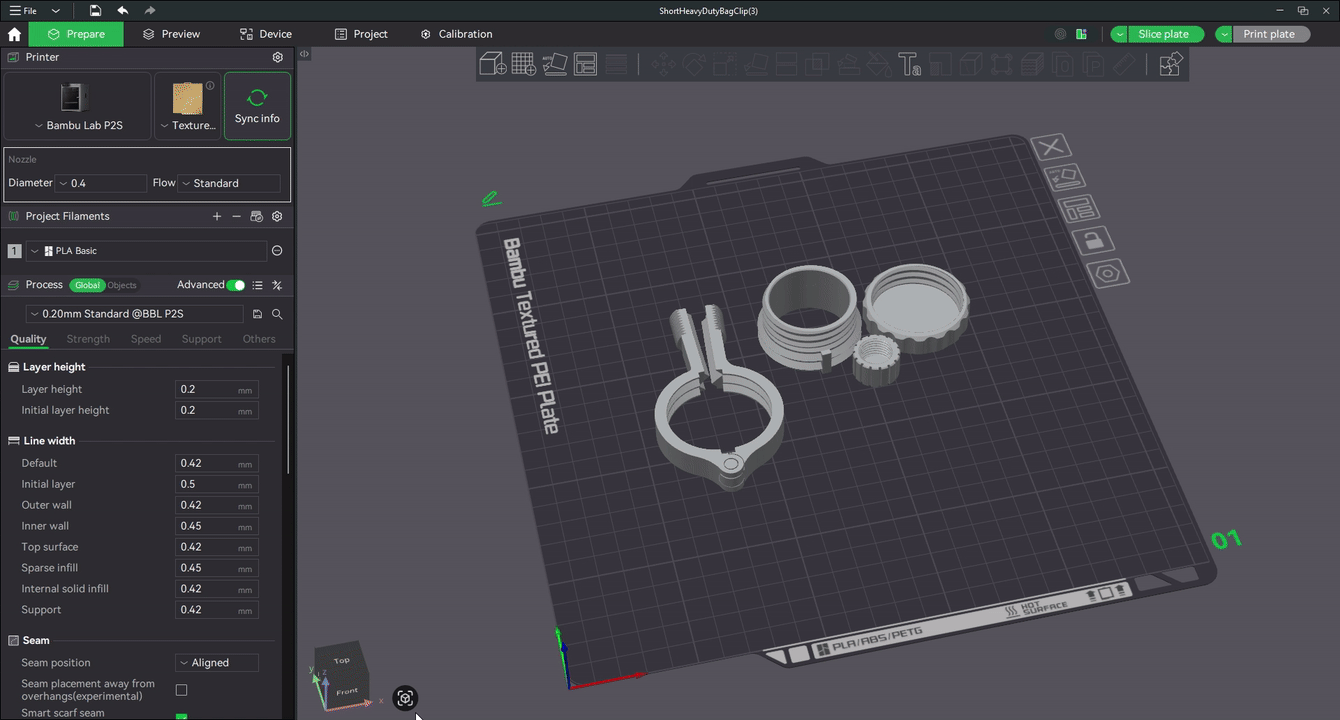Select the Move tool in the toolbar
The width and height of the screenshot is (1340, 720).
pos(663,63)
